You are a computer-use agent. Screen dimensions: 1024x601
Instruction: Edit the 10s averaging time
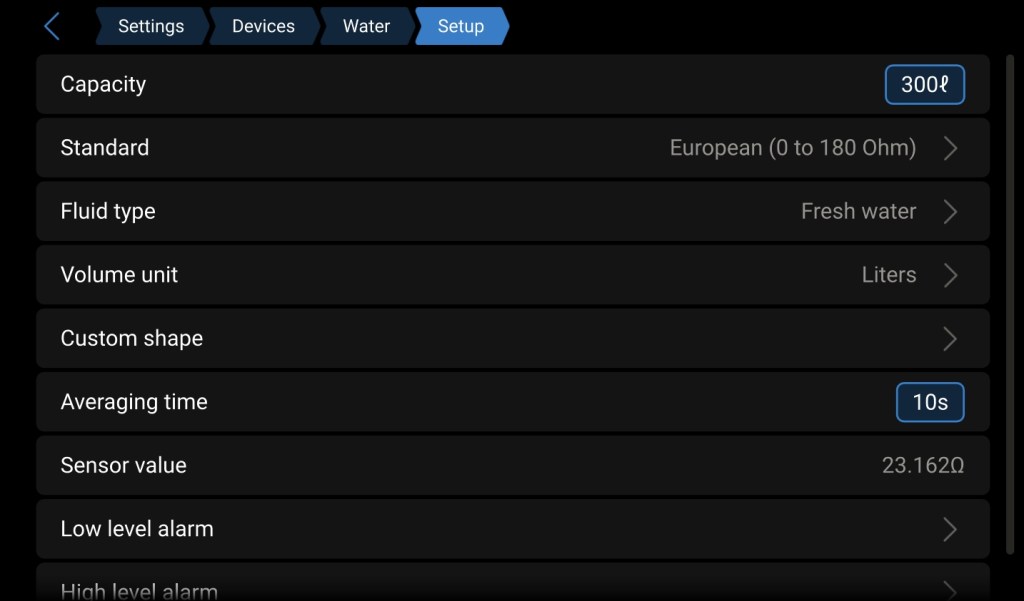(x=929, y=402)
